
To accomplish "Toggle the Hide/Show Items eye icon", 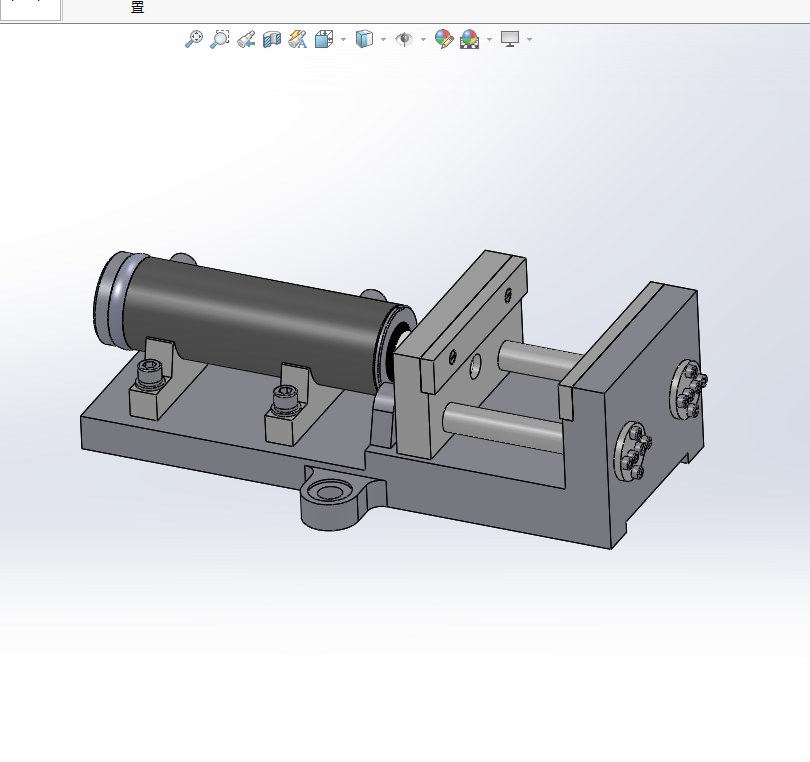I will point(404,39).
